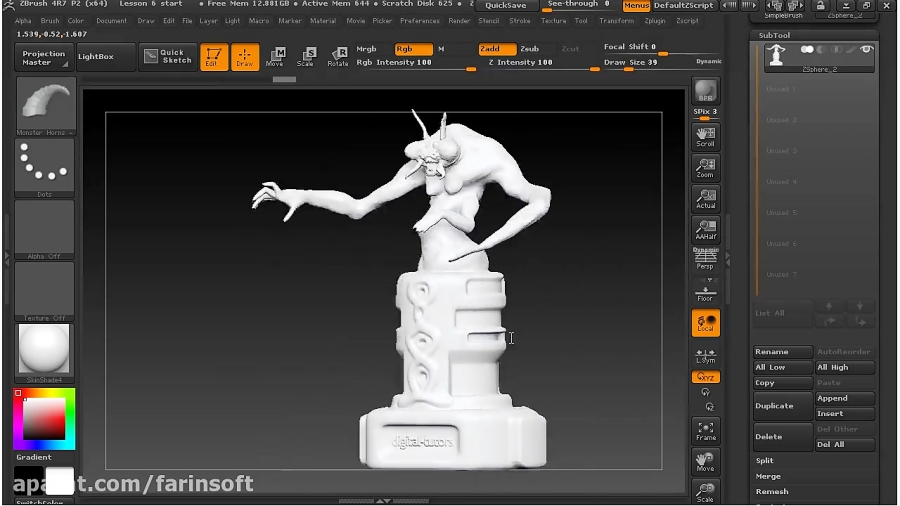Image resolution: width=900 pixels, height=506 pixels.
Task: Toggle Perspective (Persp) view
Action: (x=705, y=259)
